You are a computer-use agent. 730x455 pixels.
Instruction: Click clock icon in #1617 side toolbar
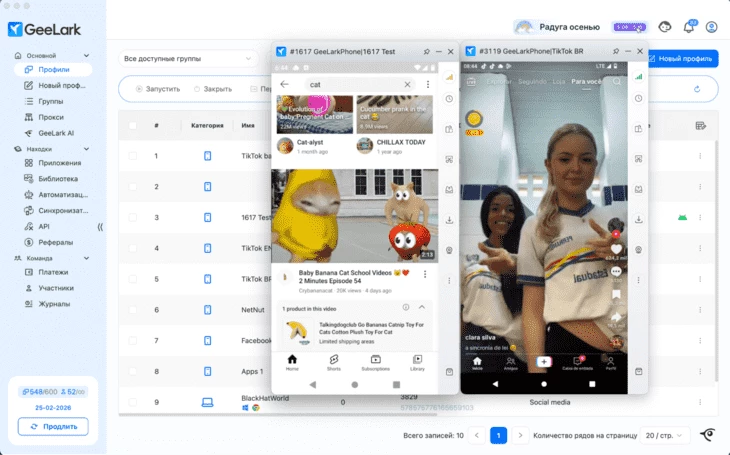point(449,99)
